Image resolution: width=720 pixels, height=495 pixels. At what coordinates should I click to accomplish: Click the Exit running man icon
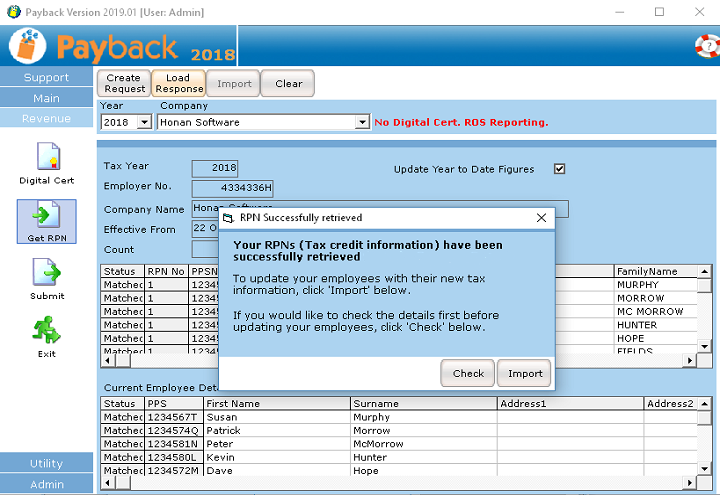pos(47,331)
